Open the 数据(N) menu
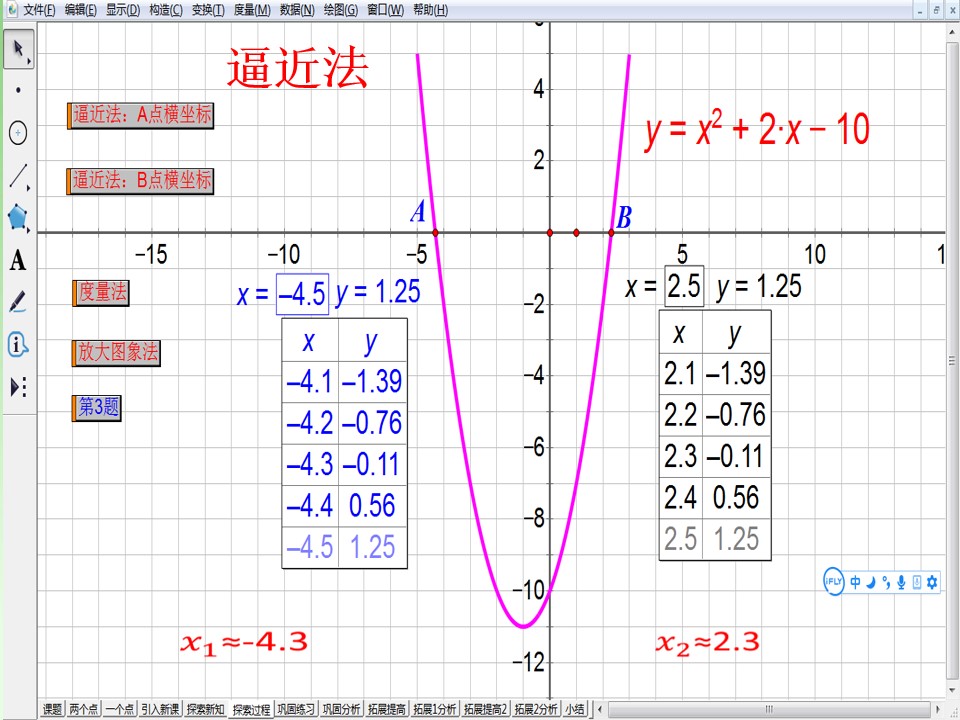Viewport: 960px width, 720px height. coord(297,10)
